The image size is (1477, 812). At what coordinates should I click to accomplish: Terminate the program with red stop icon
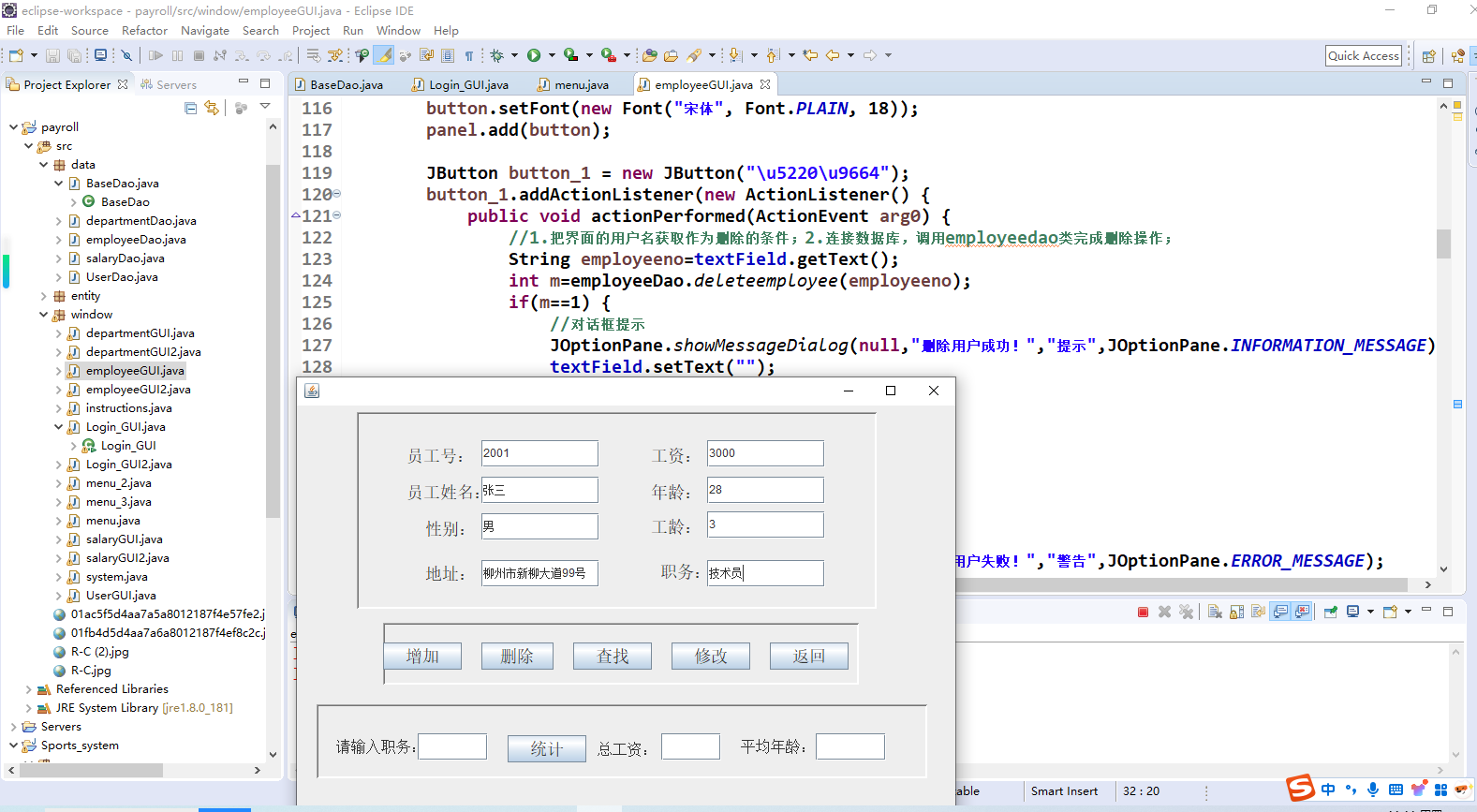[x=1143, y=612]
